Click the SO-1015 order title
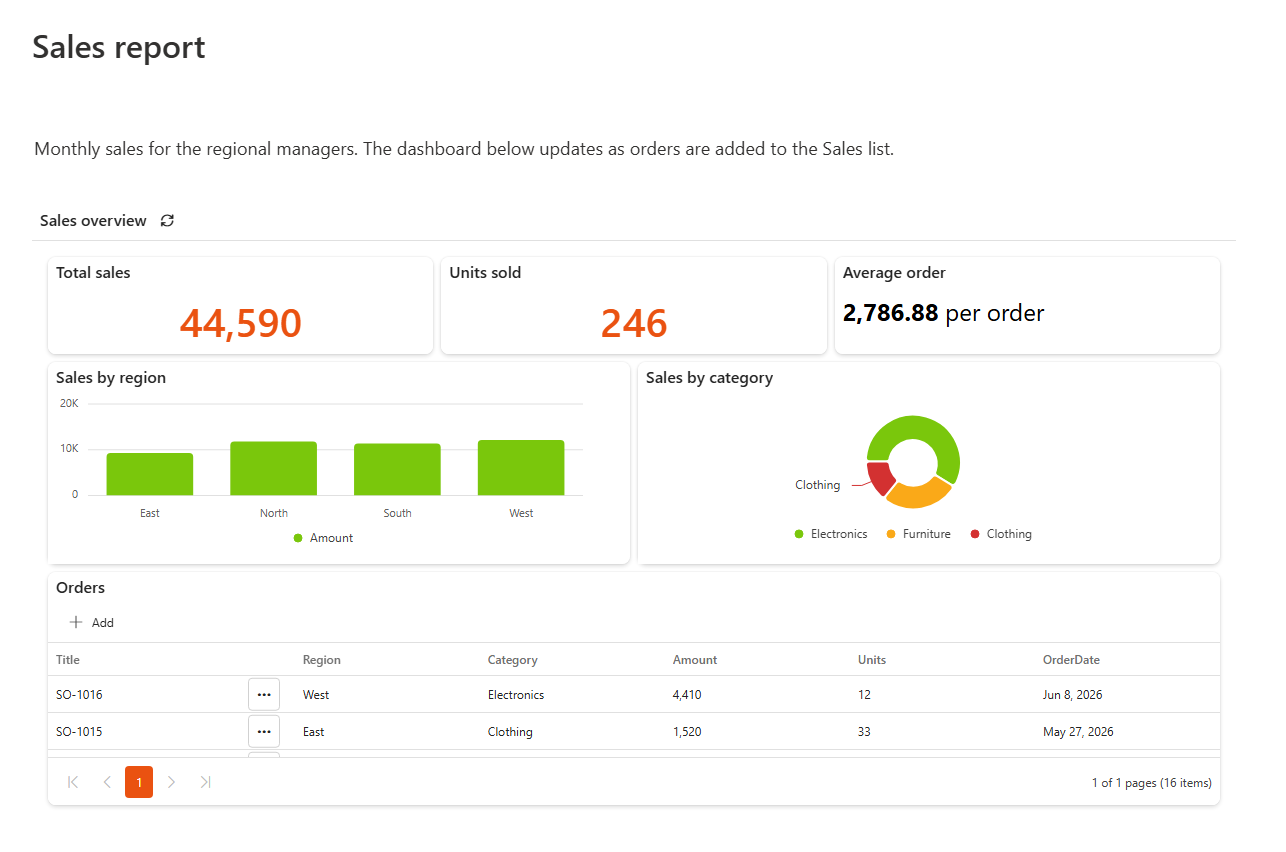The width and height of the screenshot is (1286, 852). click(79, 732)
